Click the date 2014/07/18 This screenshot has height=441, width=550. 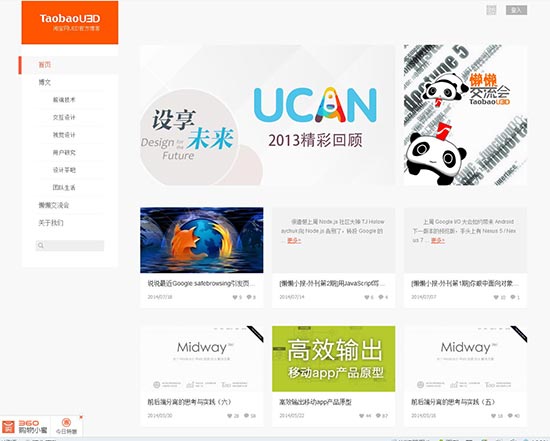(160, 297)
